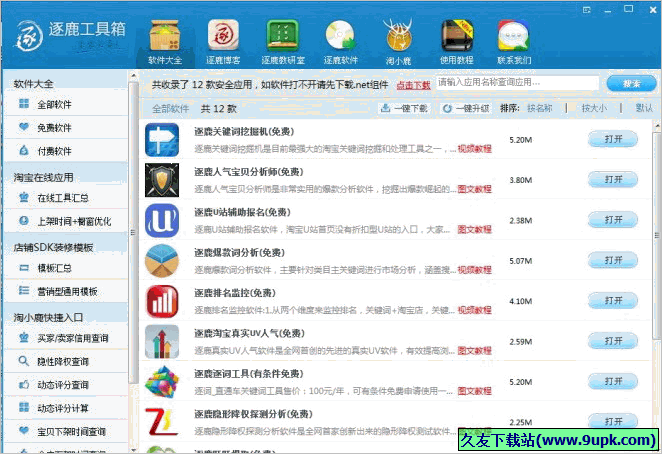The image size is (662, 454).
Task: Select the 逐鹿关键词挖掘机 signpost icon
Action: (162, 140)
